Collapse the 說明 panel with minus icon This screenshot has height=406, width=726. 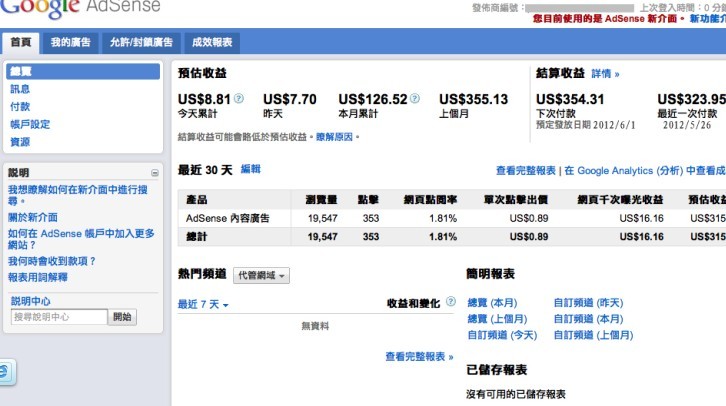click(155, 173)
